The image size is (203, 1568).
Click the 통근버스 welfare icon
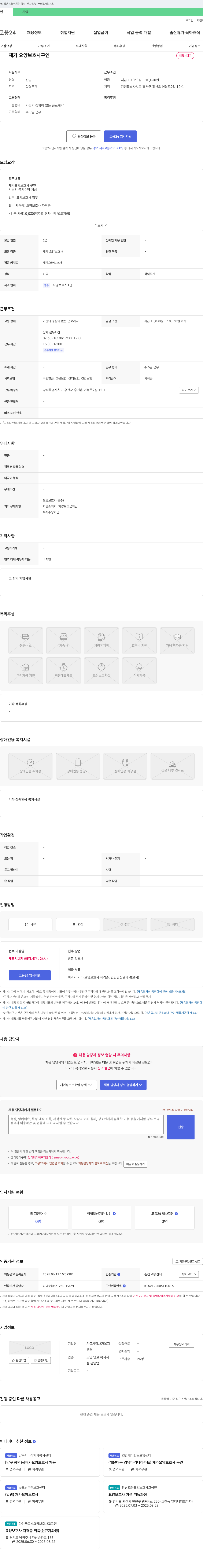coord(26,641)
